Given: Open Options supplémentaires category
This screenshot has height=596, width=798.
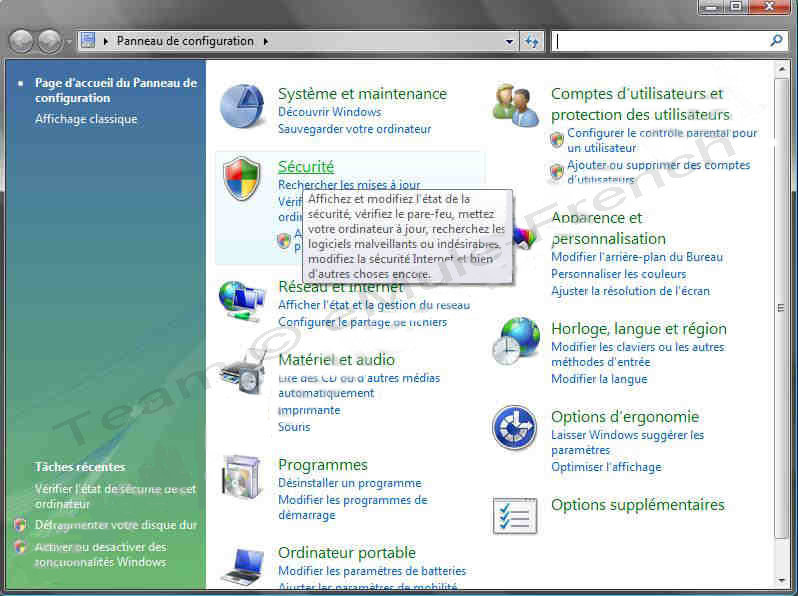Looking at the screenshot, I should click(638, 505).
